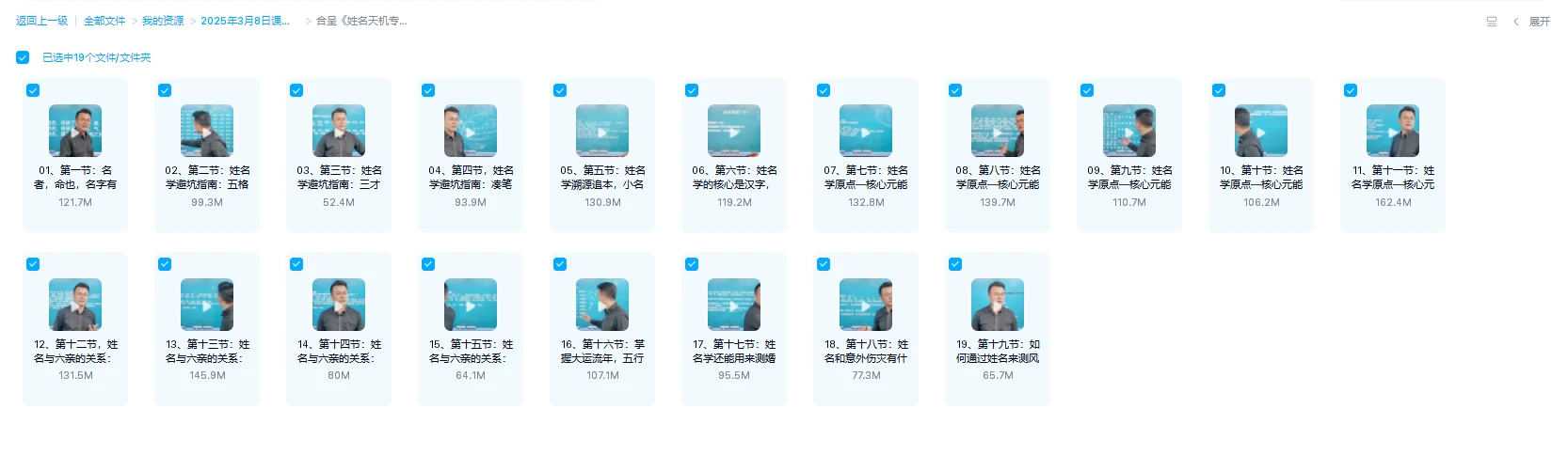Open video thumbnail for 02 第二节

(x=207, y=131)
